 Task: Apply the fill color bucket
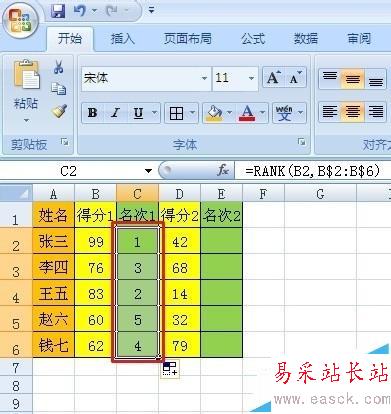coord(214,113)
